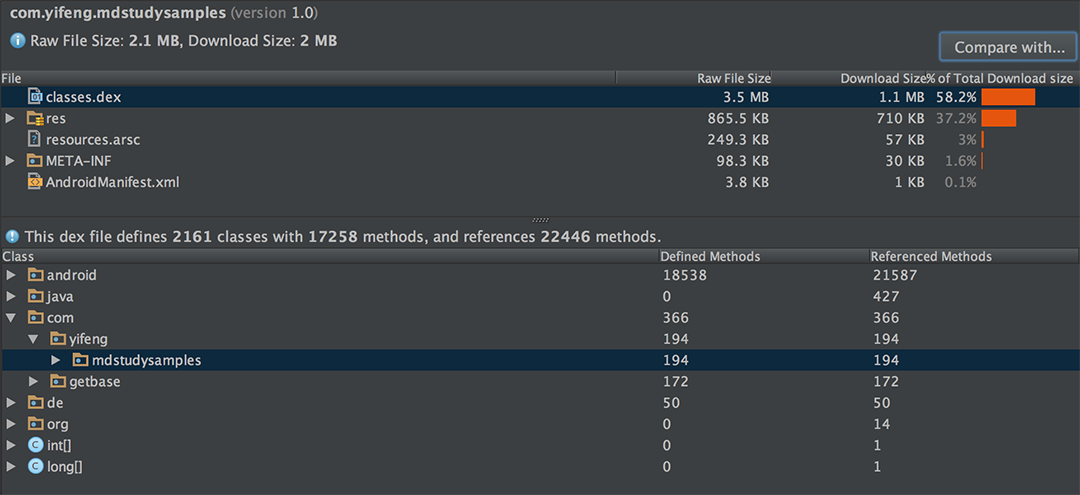Click the res folder icon
Screen dimensions: 1080x495
point(35,118)
